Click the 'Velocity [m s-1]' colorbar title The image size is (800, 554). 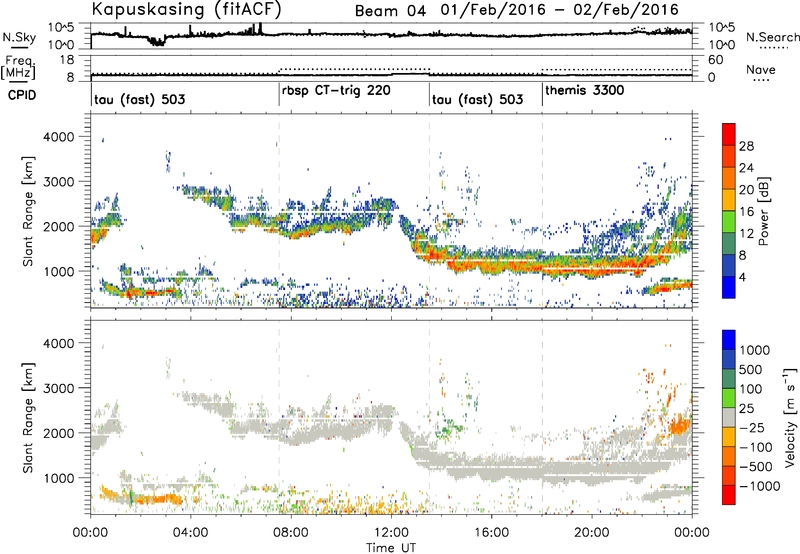(x=790, y=417)
